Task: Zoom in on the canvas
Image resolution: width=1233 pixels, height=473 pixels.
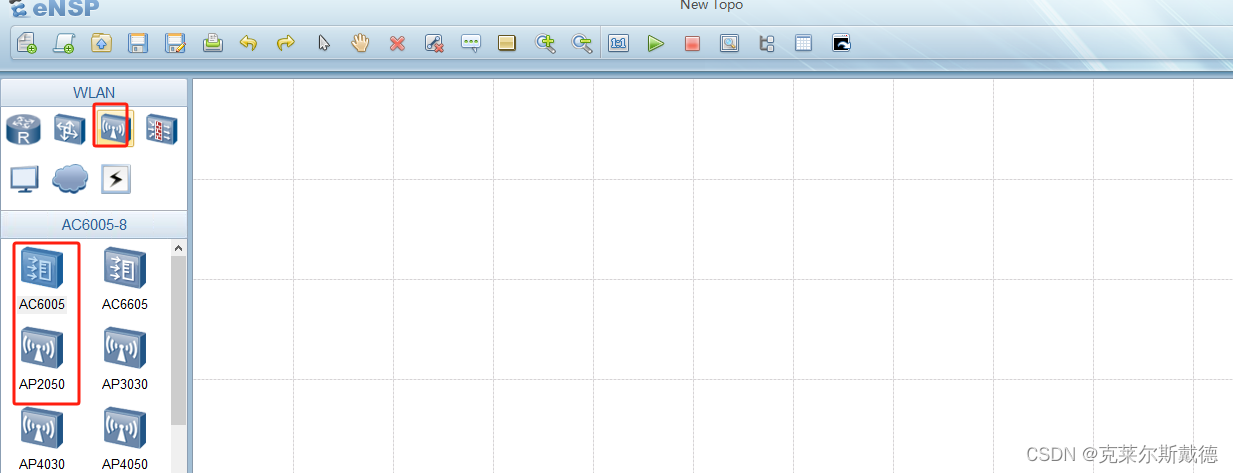Action: [545, 43]
